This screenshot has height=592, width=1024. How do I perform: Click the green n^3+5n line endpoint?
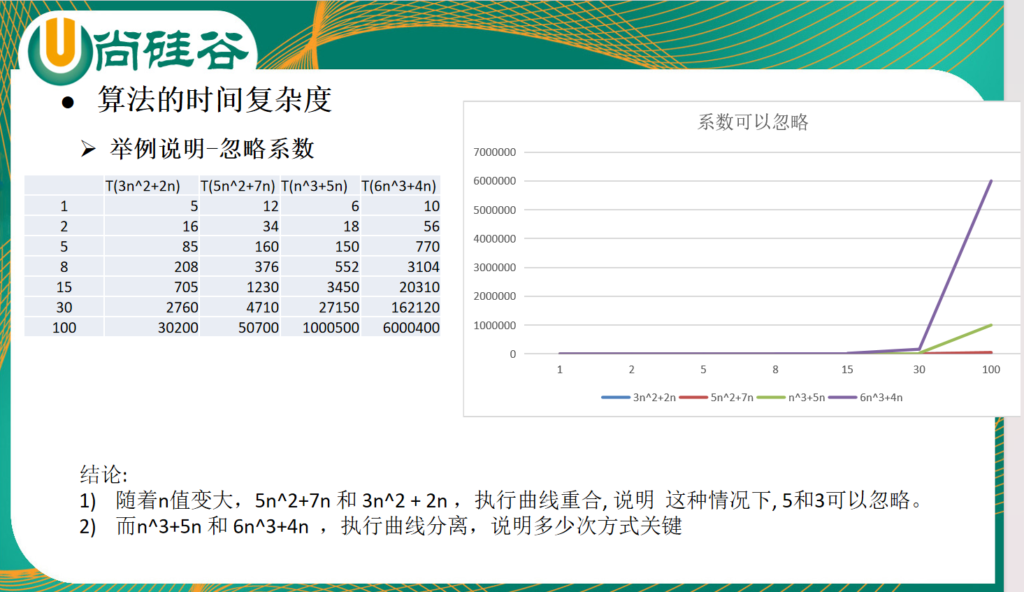click(x=991, y=325)
